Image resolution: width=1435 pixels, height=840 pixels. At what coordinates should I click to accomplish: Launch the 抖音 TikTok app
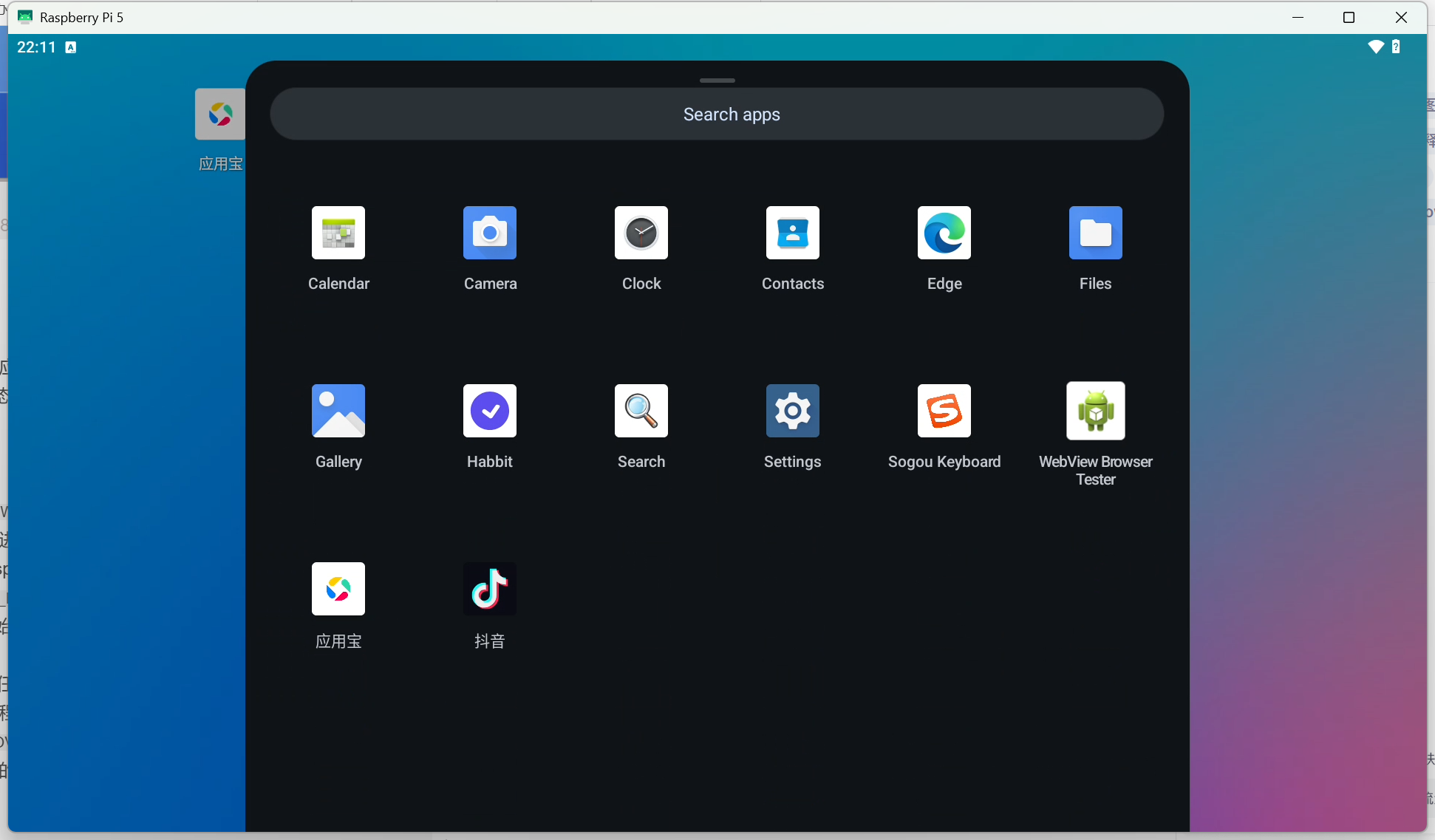tap(490, 589)
